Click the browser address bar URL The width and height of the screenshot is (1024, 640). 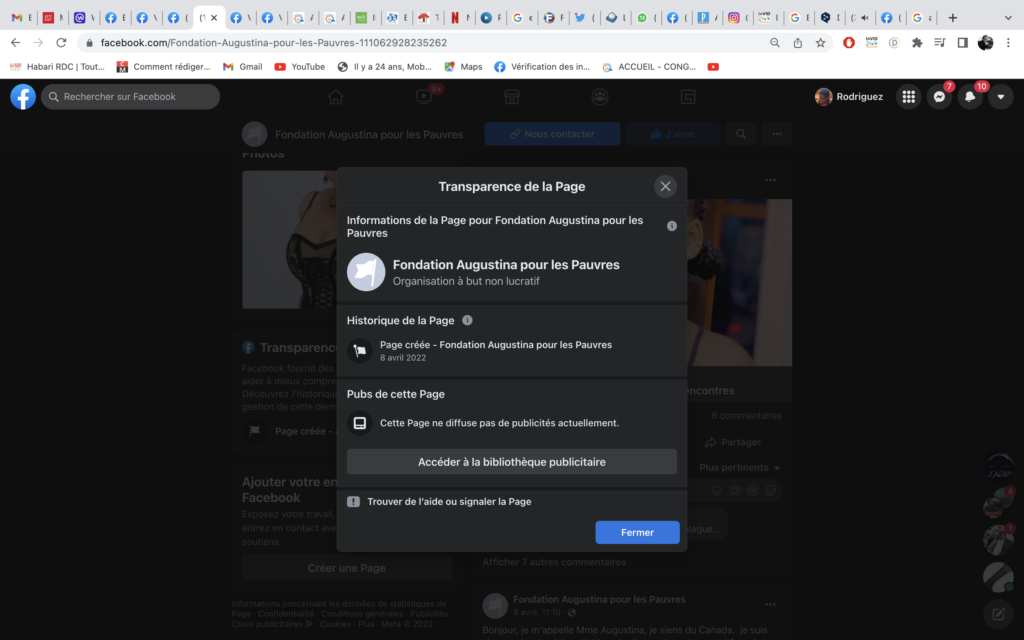click(274, 42)
